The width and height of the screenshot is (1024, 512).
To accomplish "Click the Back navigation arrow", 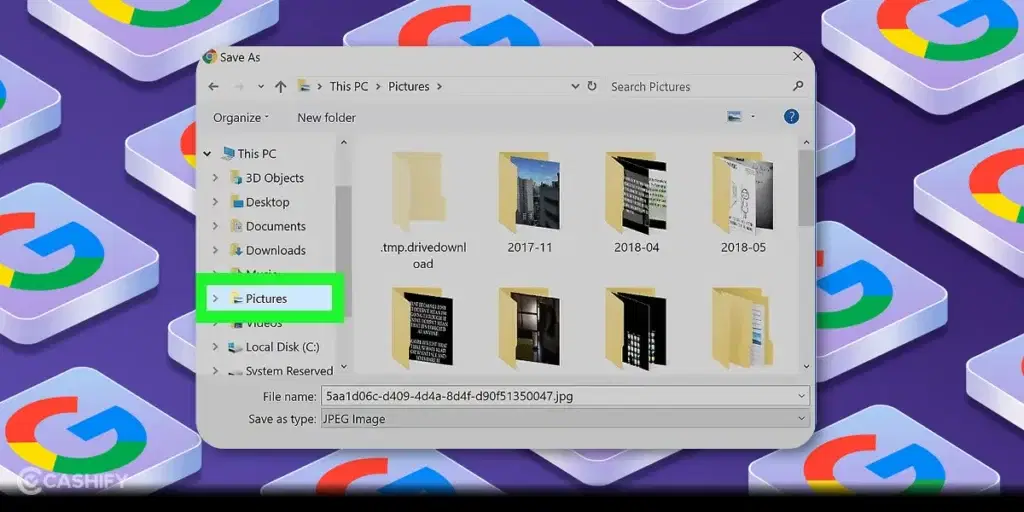I will pos(214,86).
